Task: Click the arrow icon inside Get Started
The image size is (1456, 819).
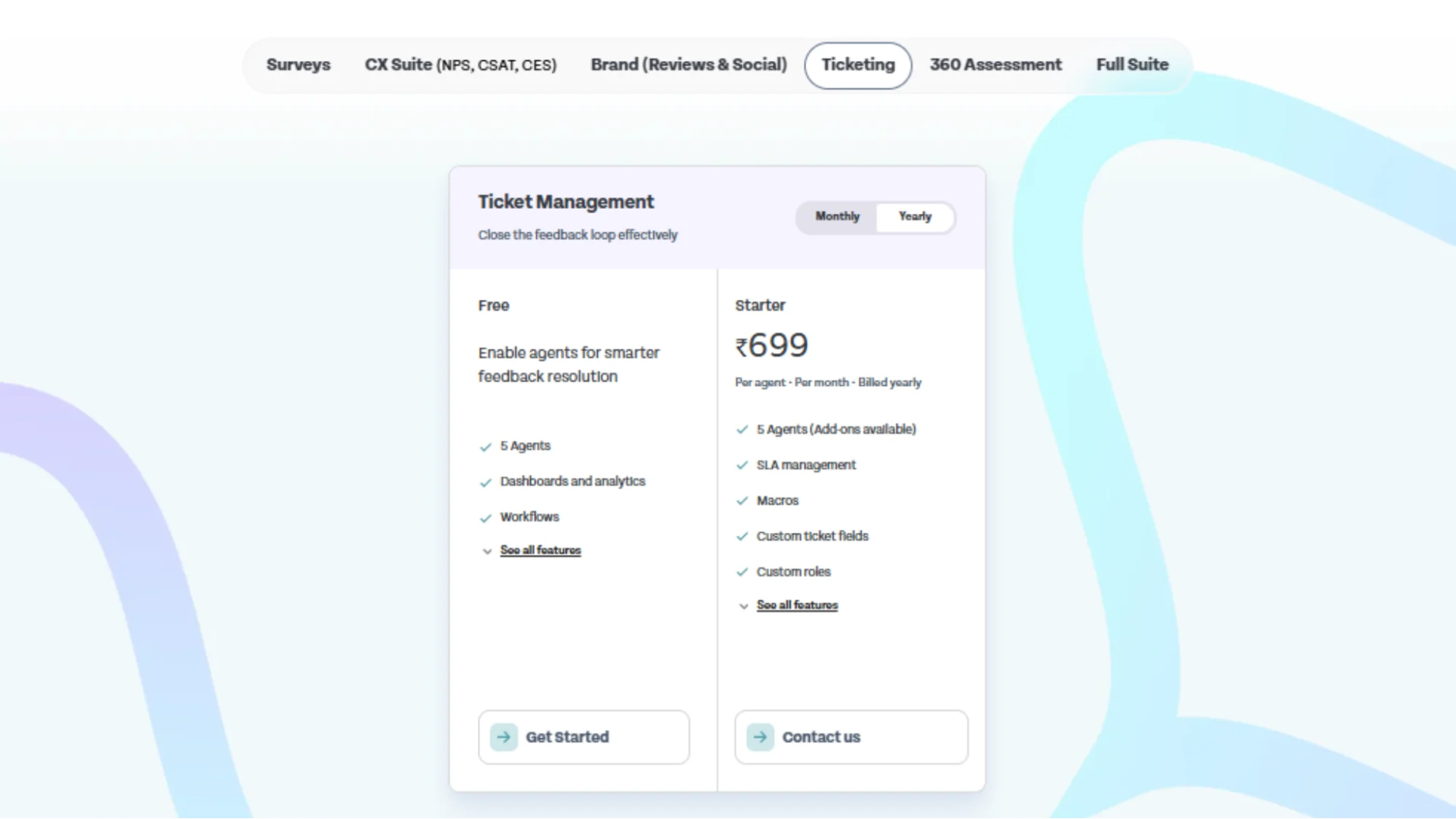Action: pyautogui.click(x=503, y=737)
